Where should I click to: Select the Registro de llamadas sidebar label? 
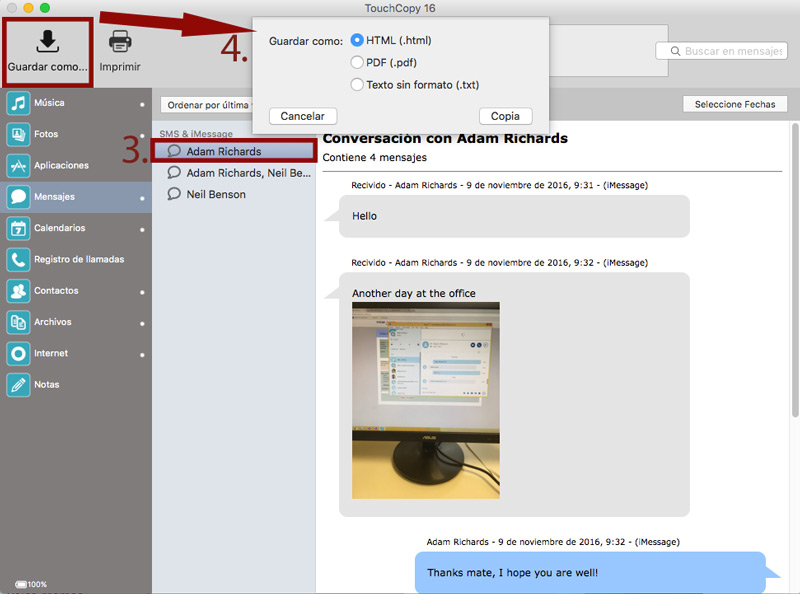tap(79, 259)
